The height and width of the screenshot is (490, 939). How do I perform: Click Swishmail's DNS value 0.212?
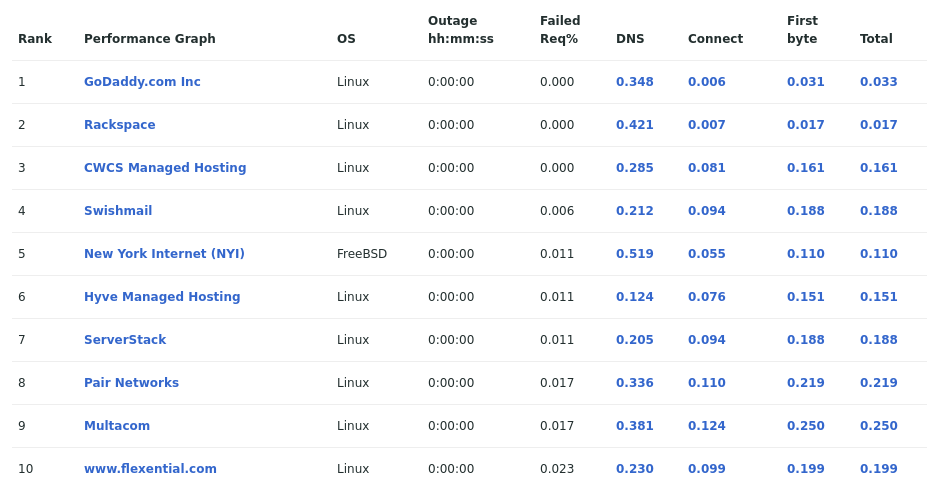coord(635,211)
